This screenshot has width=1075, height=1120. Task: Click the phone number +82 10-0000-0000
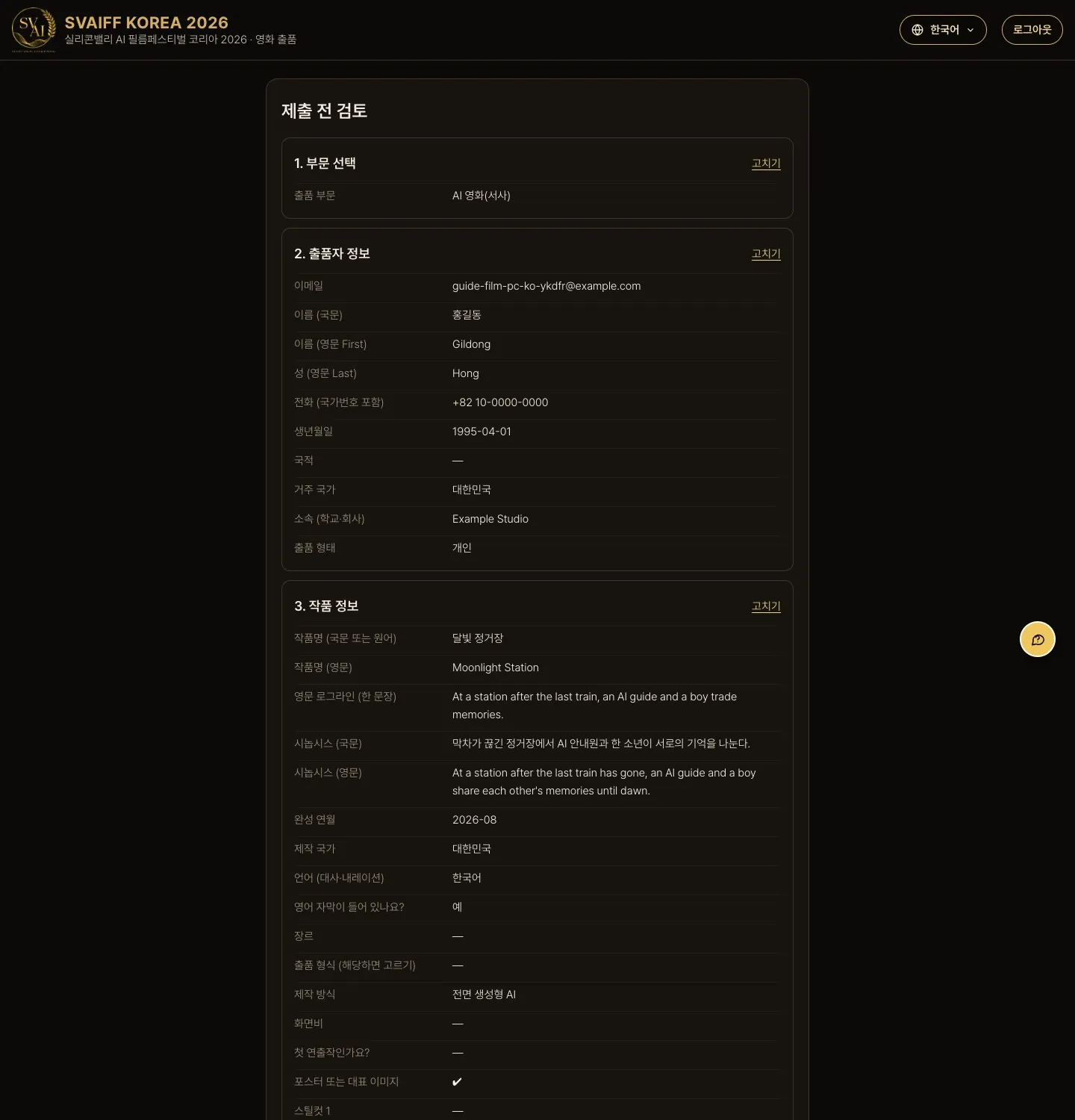(500, 402)
